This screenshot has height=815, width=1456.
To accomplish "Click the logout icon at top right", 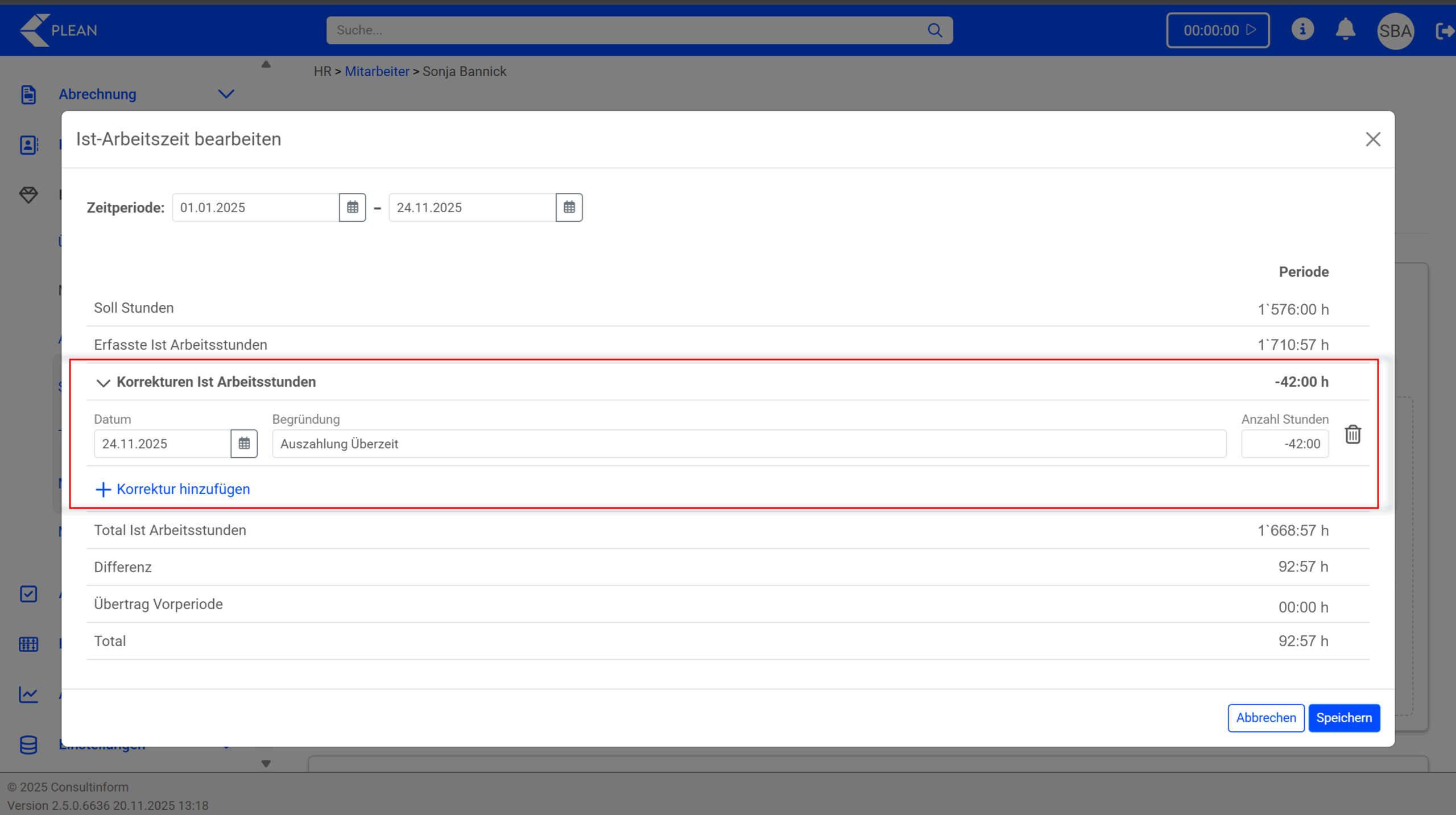I will pos(1445,31).
